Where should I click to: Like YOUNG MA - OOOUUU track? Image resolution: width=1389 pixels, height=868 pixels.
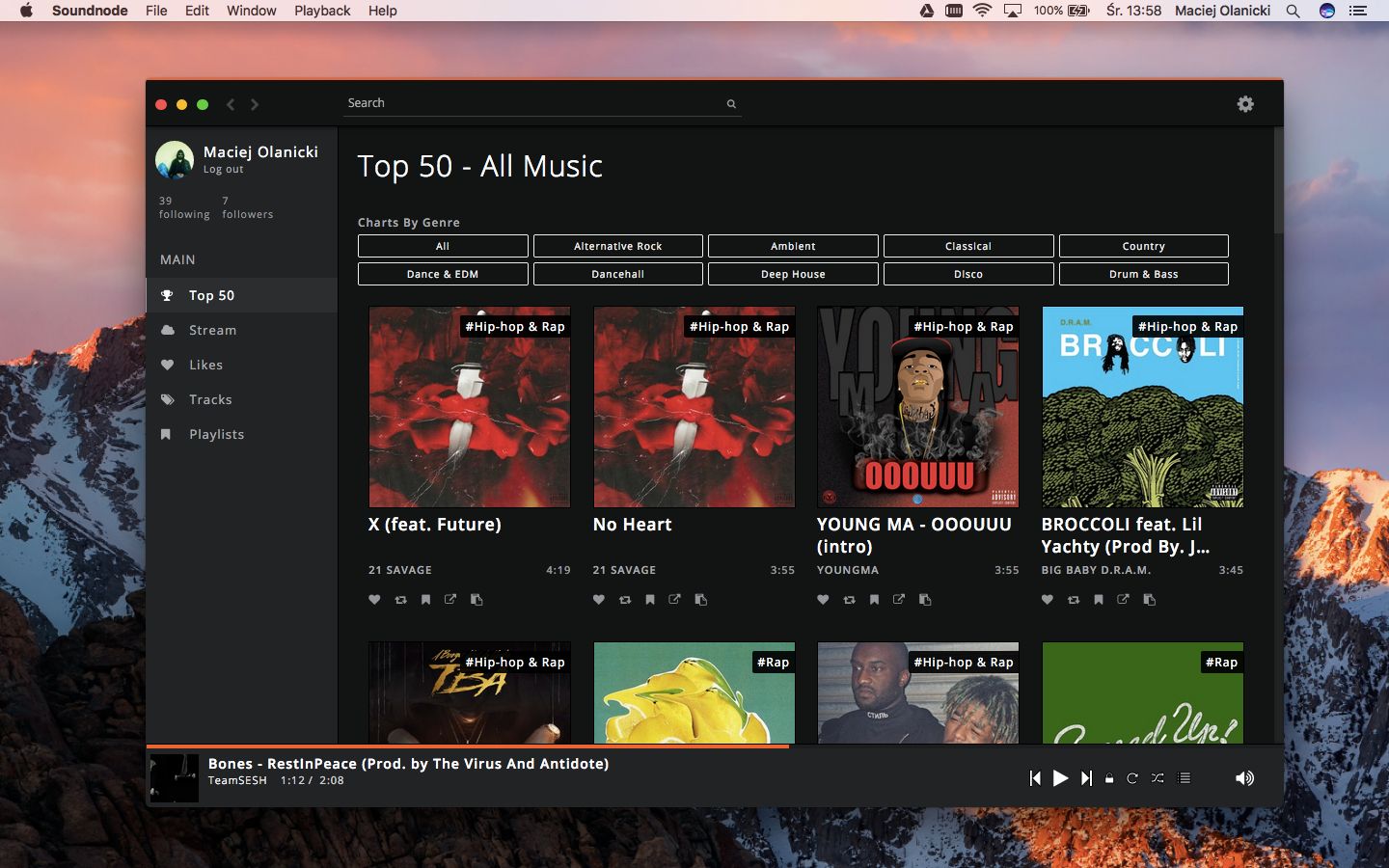(x=823, y=600)
